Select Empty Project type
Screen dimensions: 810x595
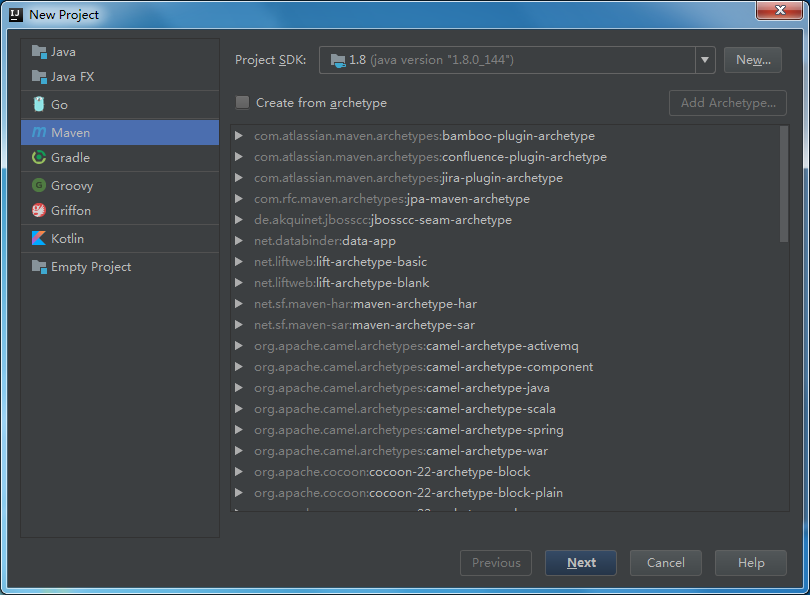(x=120, y=267)
